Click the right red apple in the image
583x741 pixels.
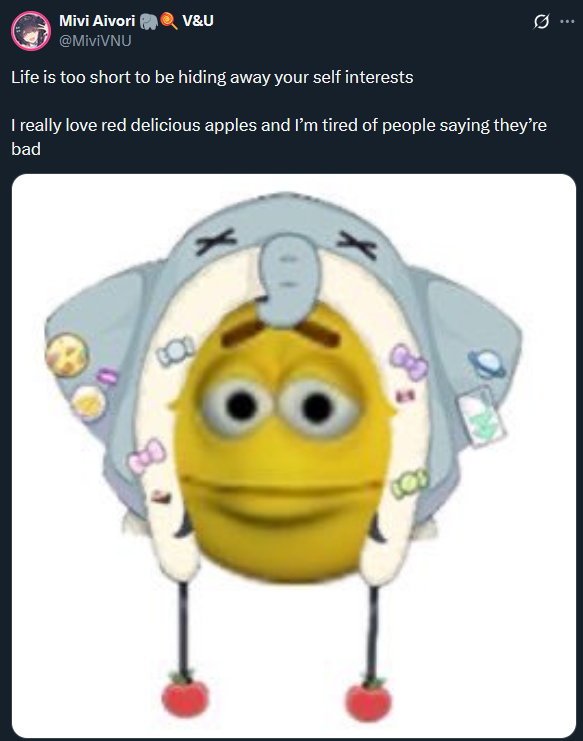pos(369,700)
